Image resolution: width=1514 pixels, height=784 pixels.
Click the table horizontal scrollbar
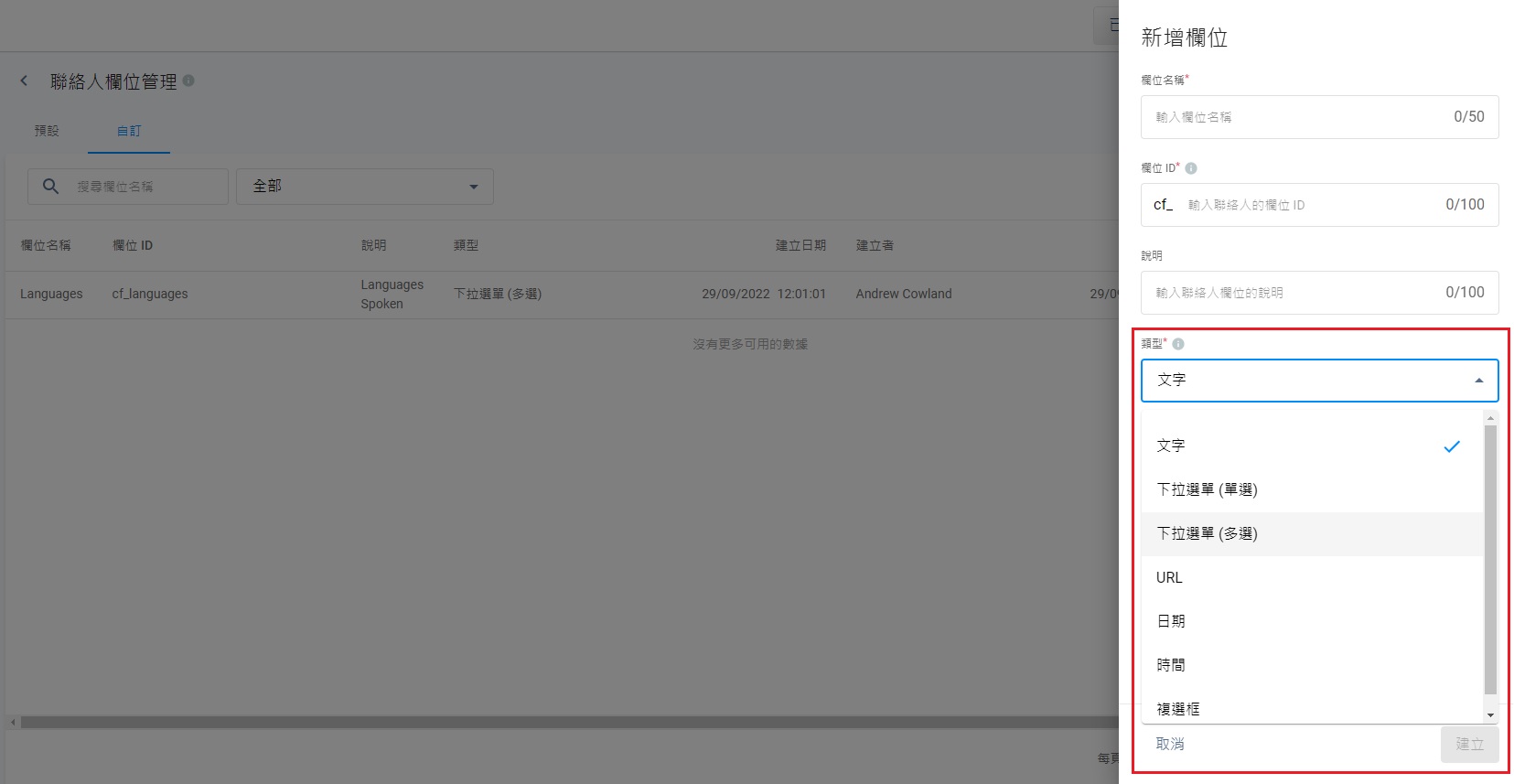[569, 723]
